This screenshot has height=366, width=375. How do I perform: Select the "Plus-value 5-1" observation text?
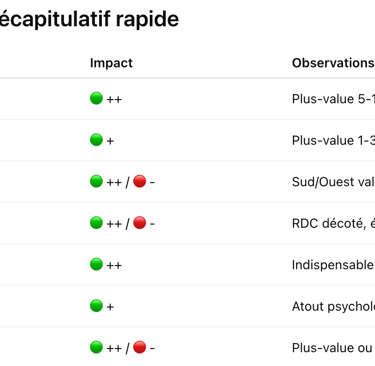coord(333,99)
